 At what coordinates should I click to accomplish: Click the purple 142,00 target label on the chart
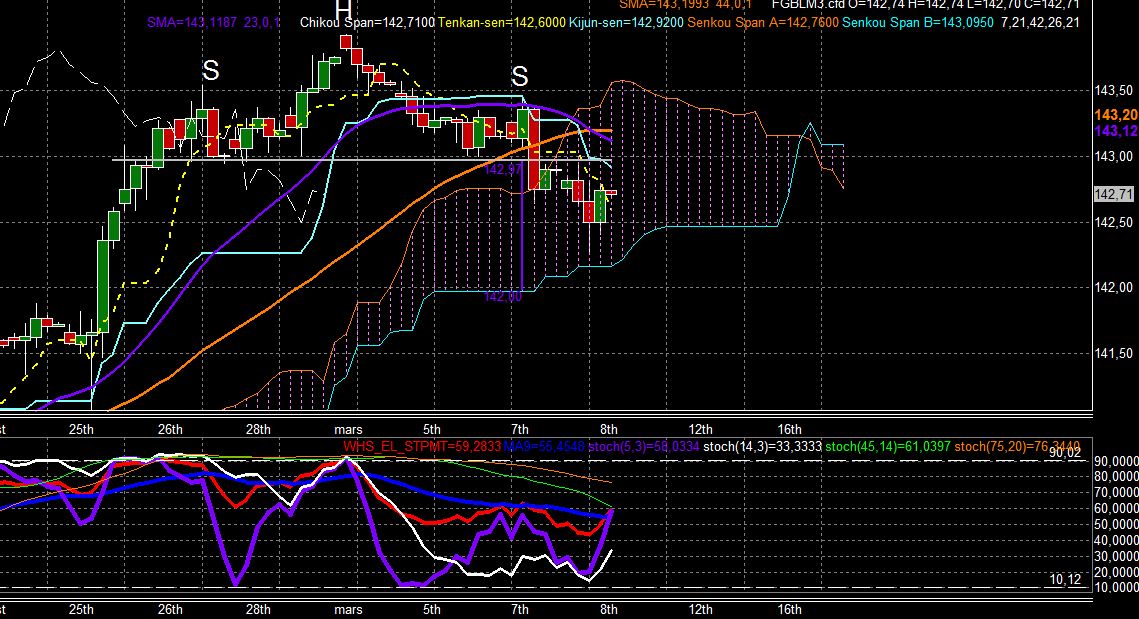[503, 296]
